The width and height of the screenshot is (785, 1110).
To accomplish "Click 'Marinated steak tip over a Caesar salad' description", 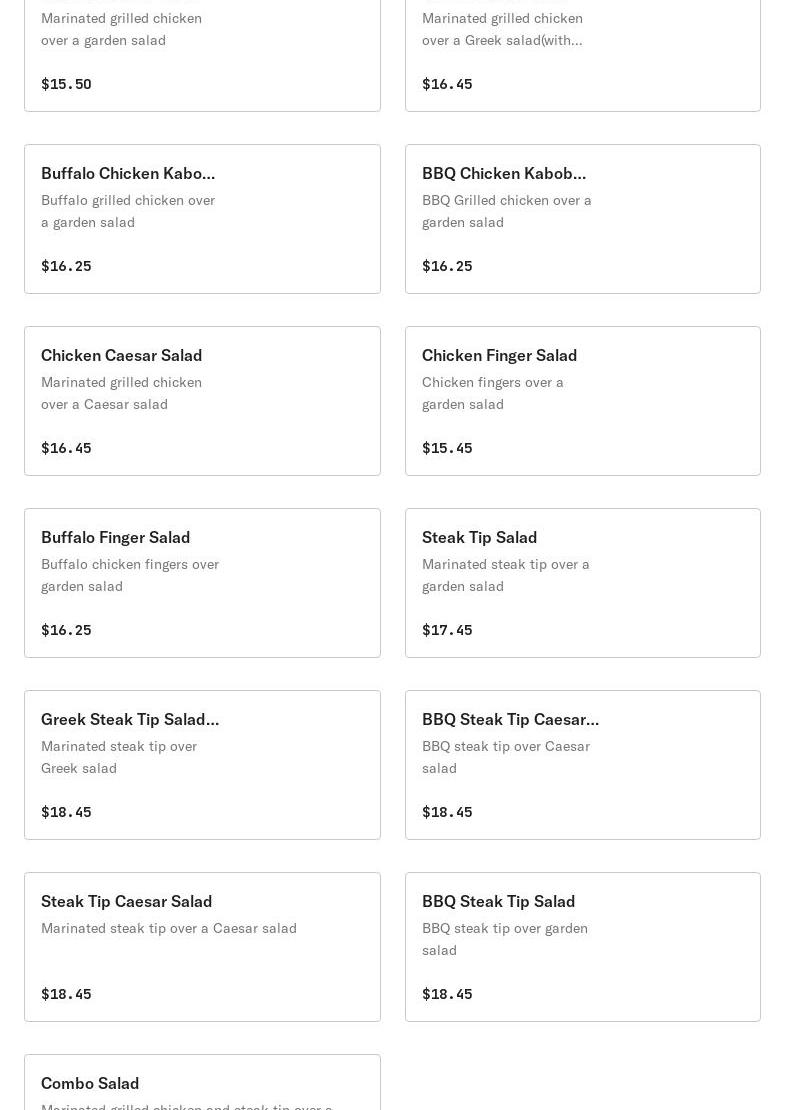I will (169, 928).
